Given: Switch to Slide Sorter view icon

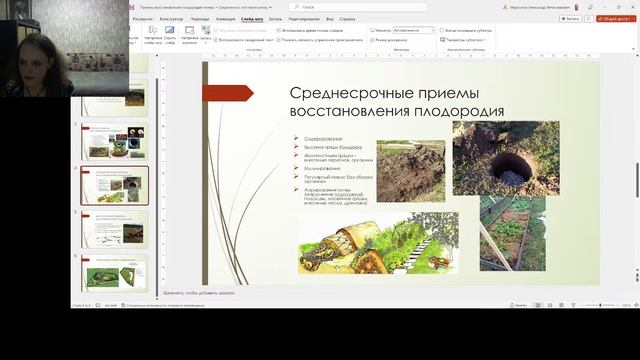Looking at the screenshot, I should [550, 305].
